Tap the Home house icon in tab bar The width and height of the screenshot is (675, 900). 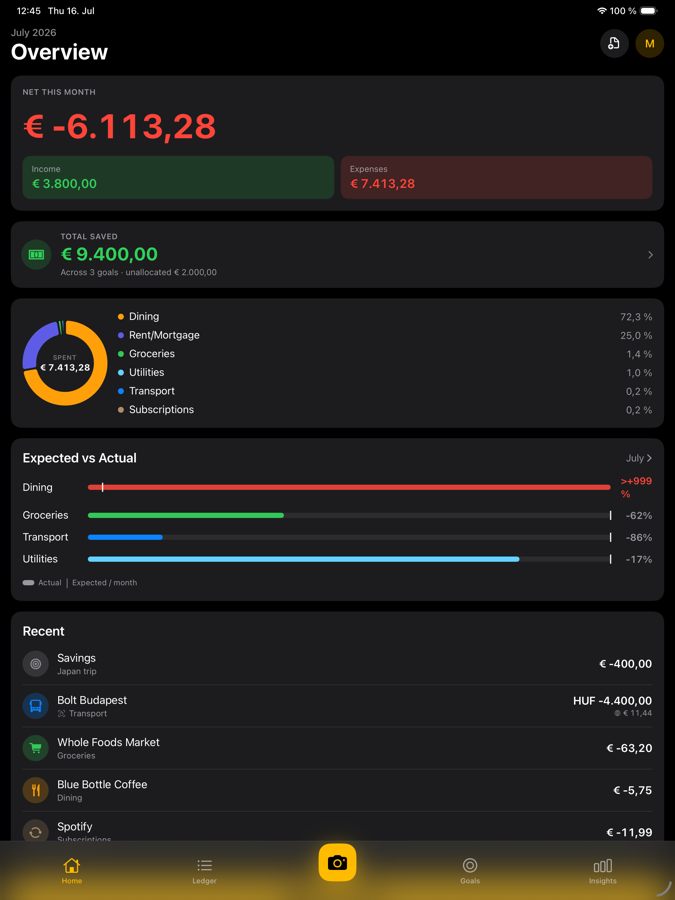[72, 865]
